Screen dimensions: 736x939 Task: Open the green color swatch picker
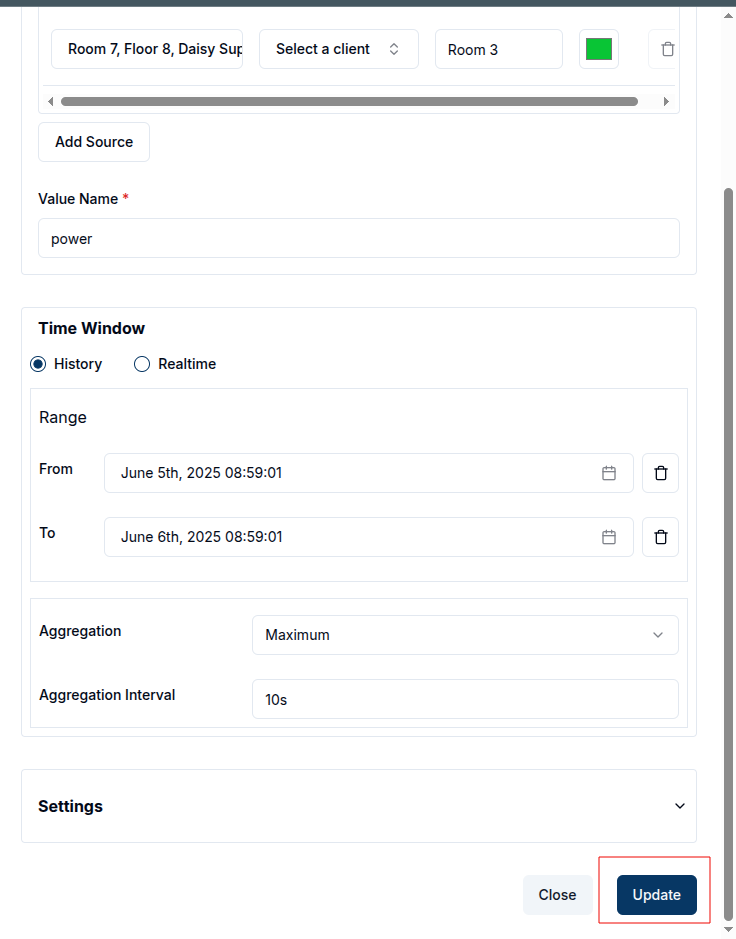[x=598, y=49]
